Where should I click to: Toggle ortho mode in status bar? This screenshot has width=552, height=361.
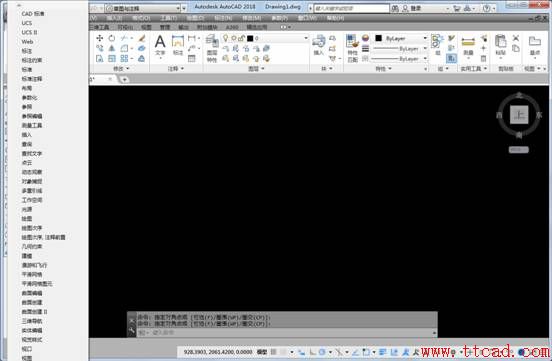[x=312, y=351]
